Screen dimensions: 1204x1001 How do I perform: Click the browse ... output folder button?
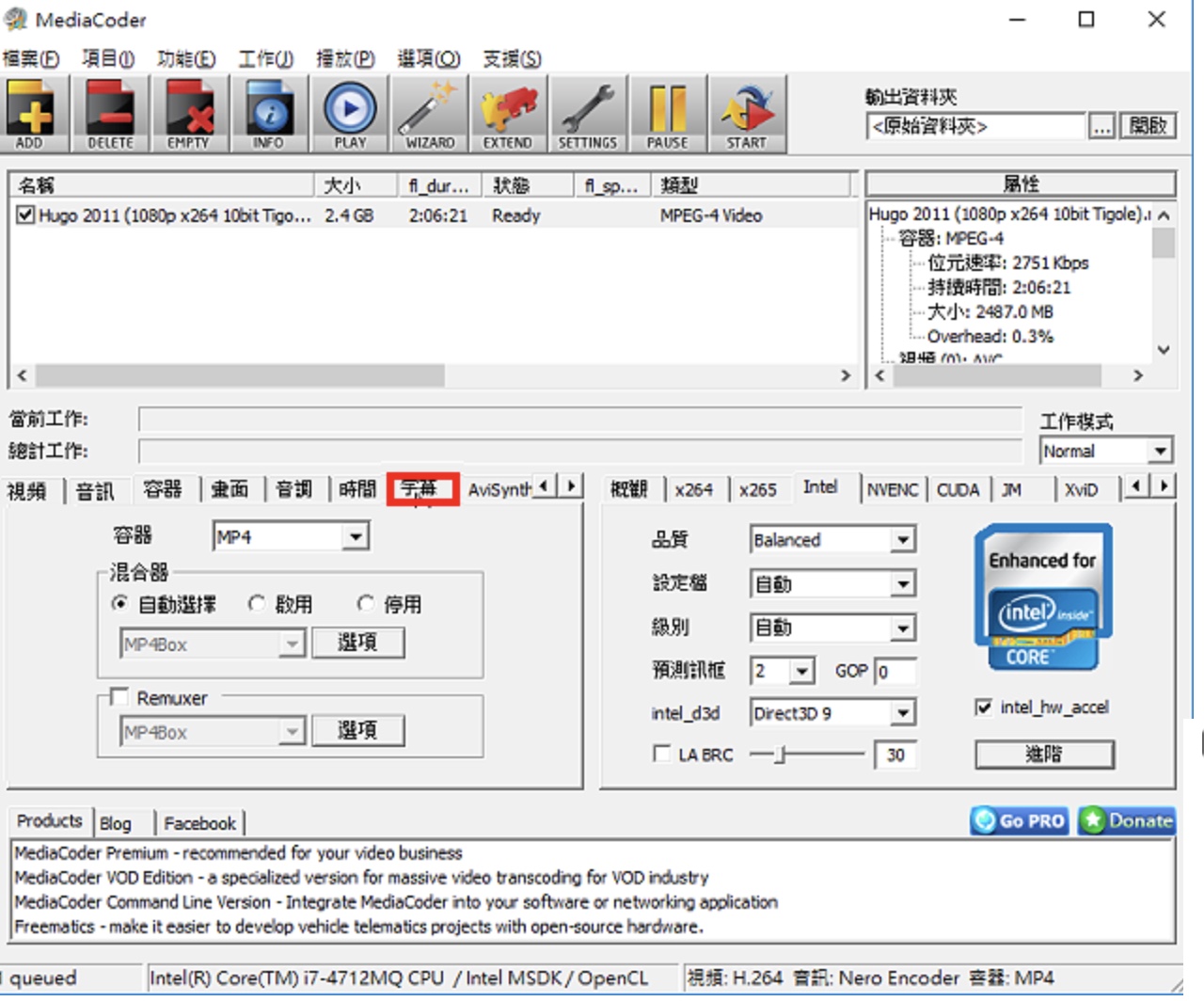pyautogui.click(x=1101, y=125)
